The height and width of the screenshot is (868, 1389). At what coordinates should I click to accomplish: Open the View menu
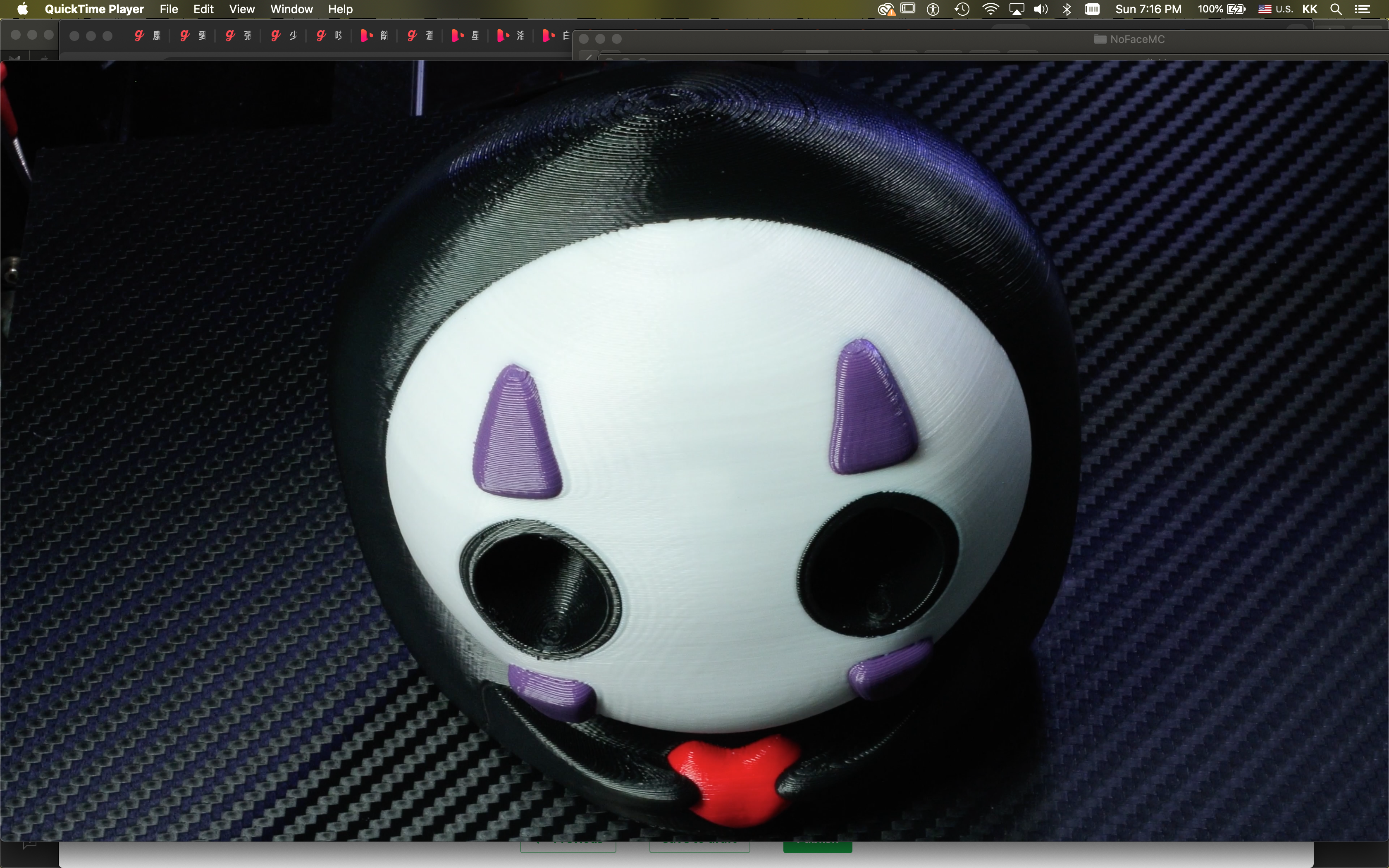point(242,9)
